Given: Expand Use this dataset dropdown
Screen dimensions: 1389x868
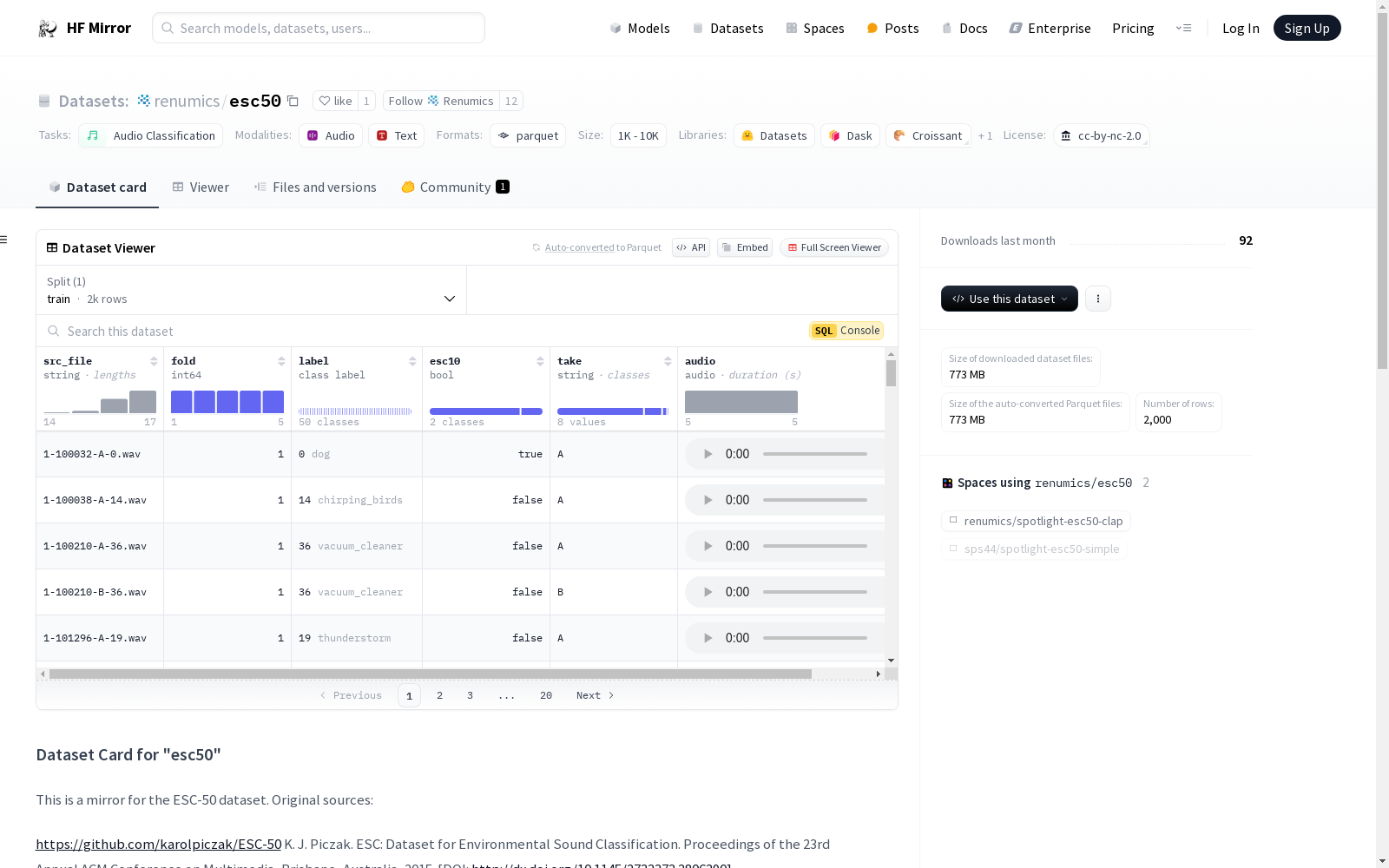Looking at the screenshot, I should tap(1010, 299).
